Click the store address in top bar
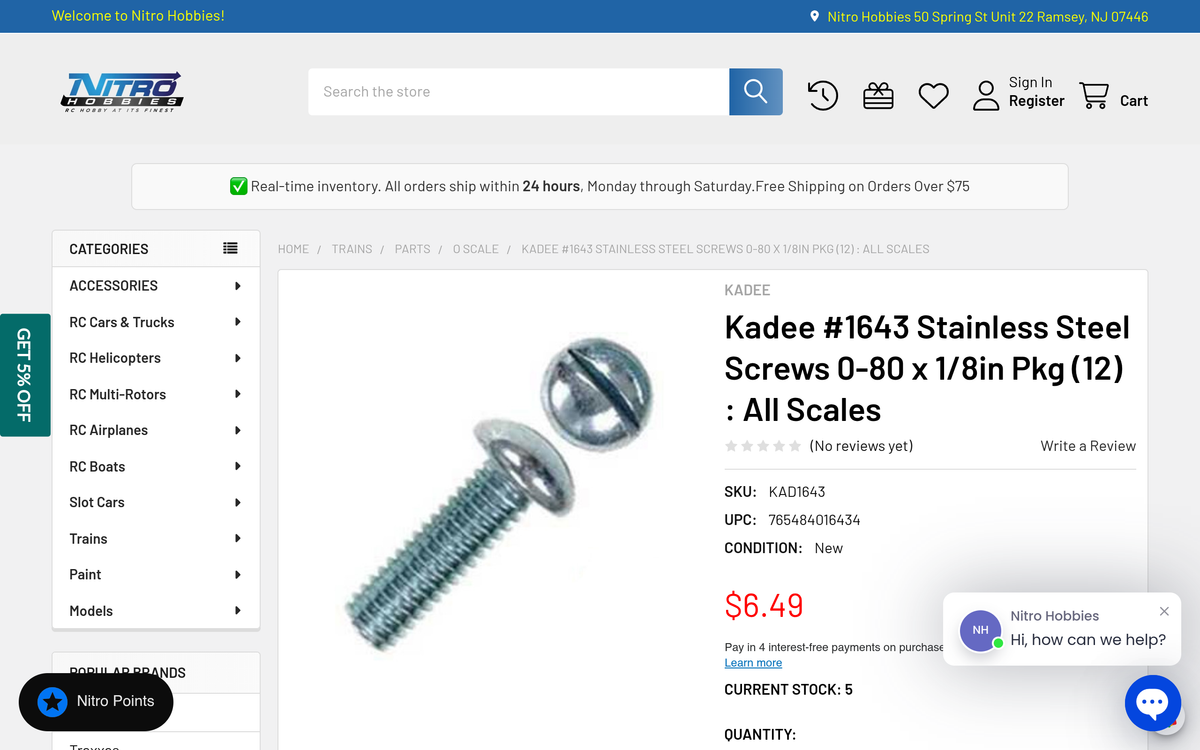This screenshot has height=750, width=1200. pyautogui.click(x=988, y=16)
